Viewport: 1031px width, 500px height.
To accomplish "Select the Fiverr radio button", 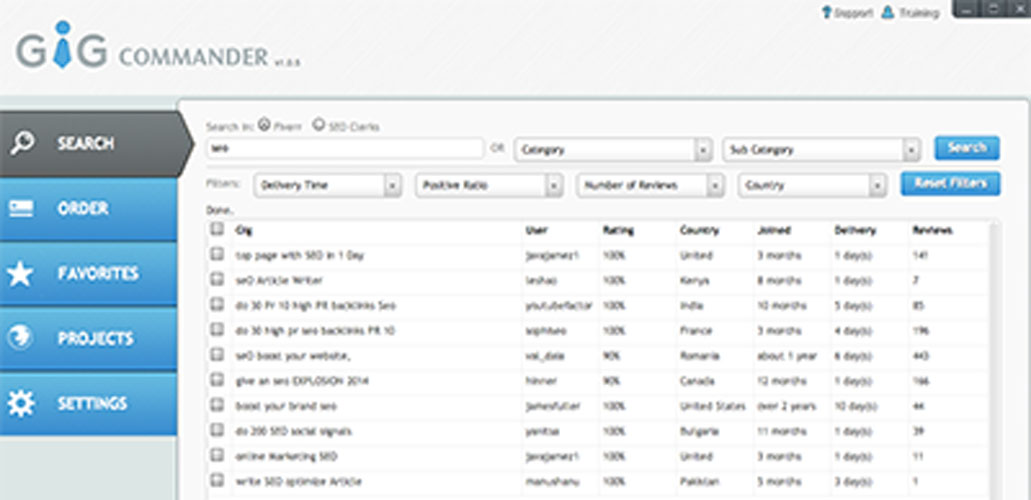I will point(264,124).
